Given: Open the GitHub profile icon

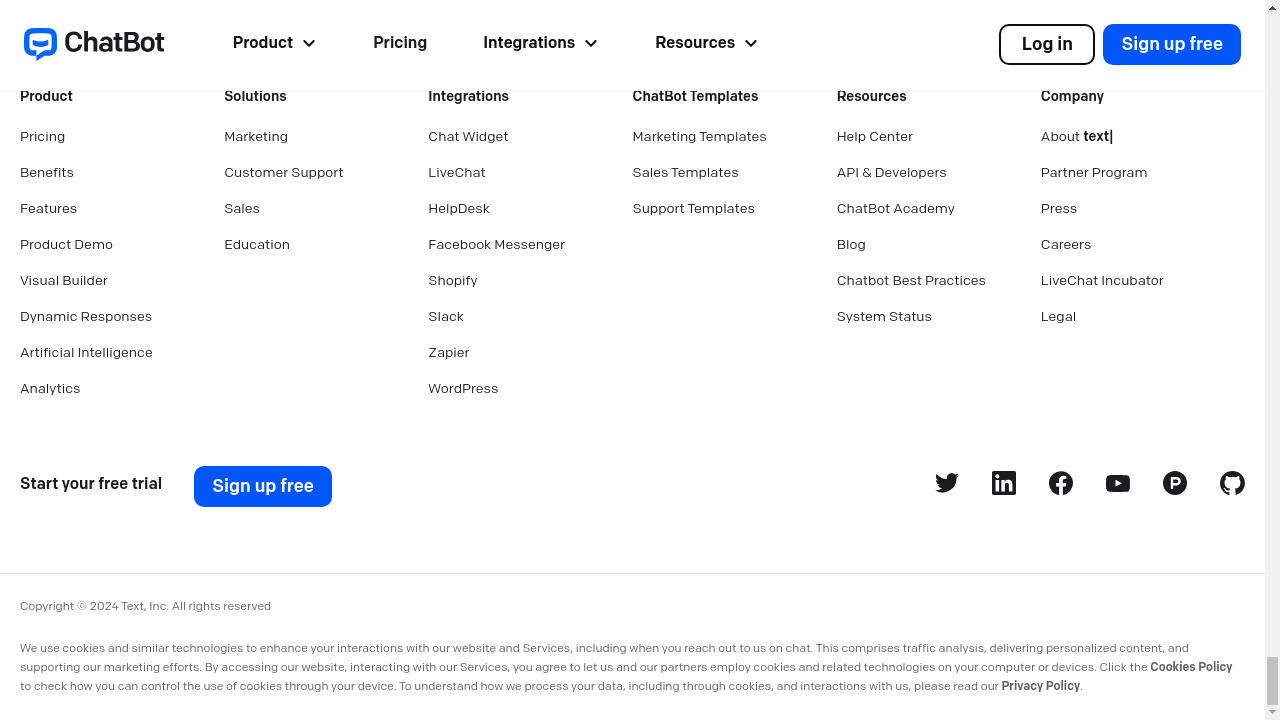Looking at the screenshot, I should point(1232,484).
